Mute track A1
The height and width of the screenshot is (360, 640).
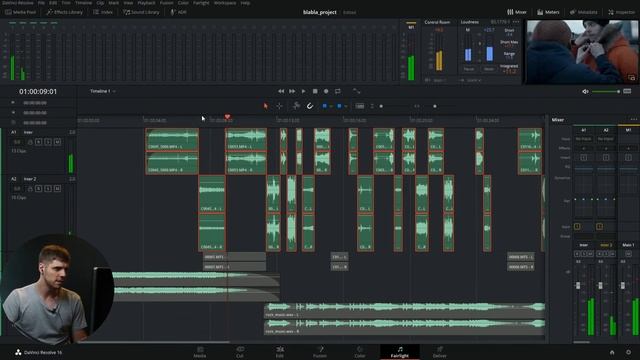click(x=58, y=142)
